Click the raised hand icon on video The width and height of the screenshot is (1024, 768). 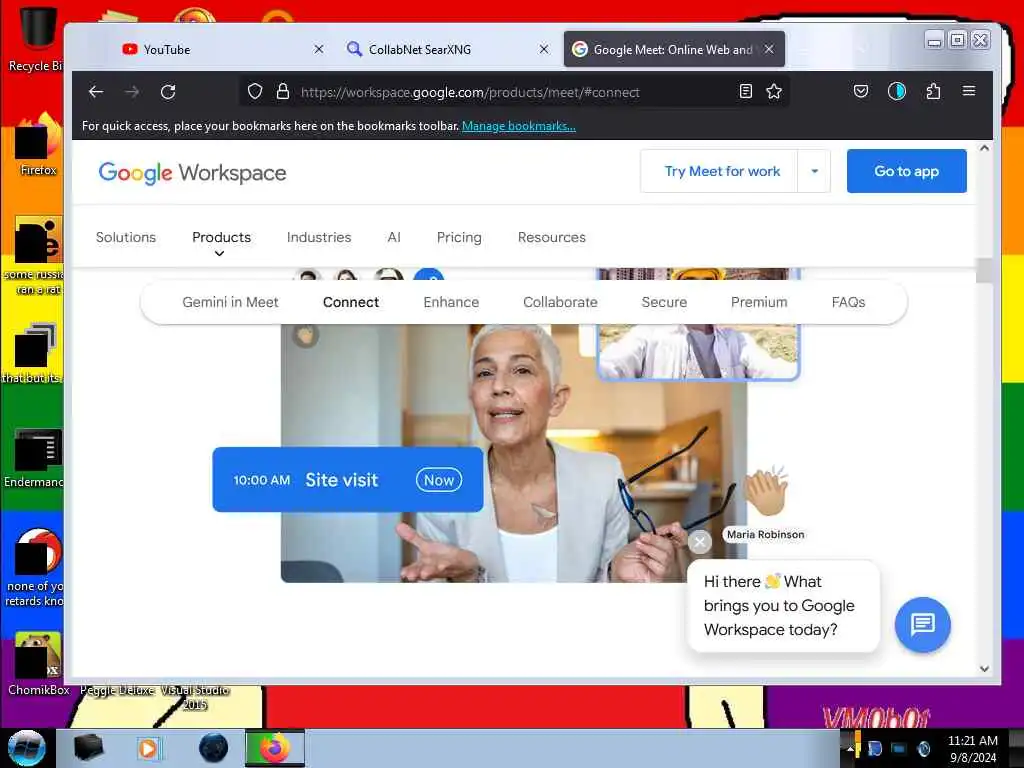click(305, 336)
